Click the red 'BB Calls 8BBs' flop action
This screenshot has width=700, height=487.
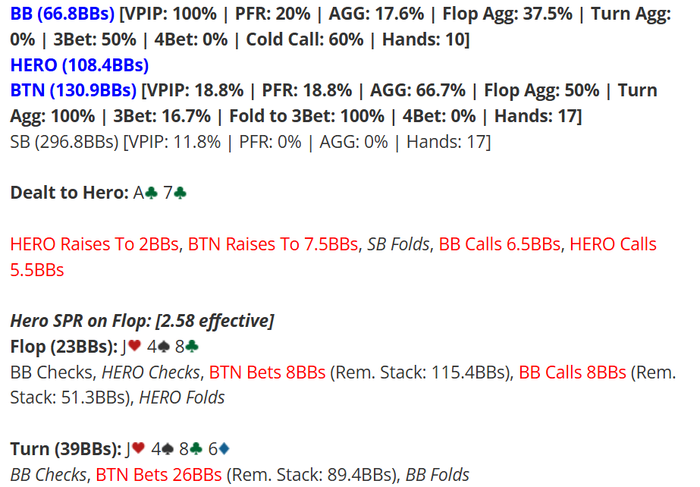(x=572, y=372)
